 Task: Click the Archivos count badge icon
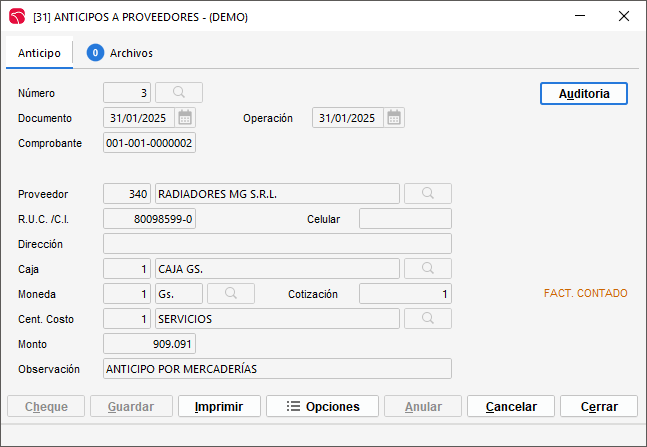coord(95,53)
